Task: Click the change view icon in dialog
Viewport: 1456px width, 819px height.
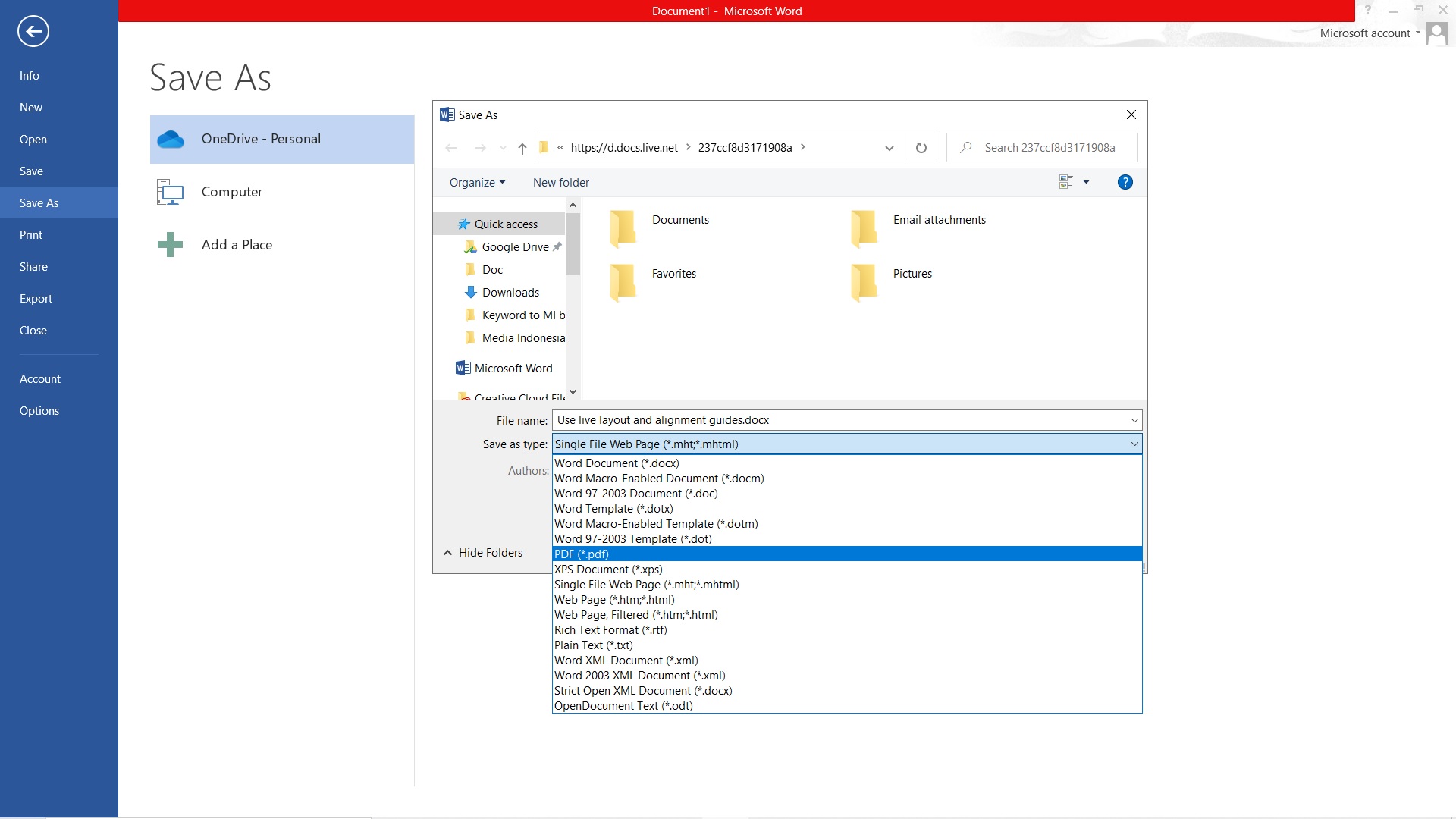Action: (1066, 182)
